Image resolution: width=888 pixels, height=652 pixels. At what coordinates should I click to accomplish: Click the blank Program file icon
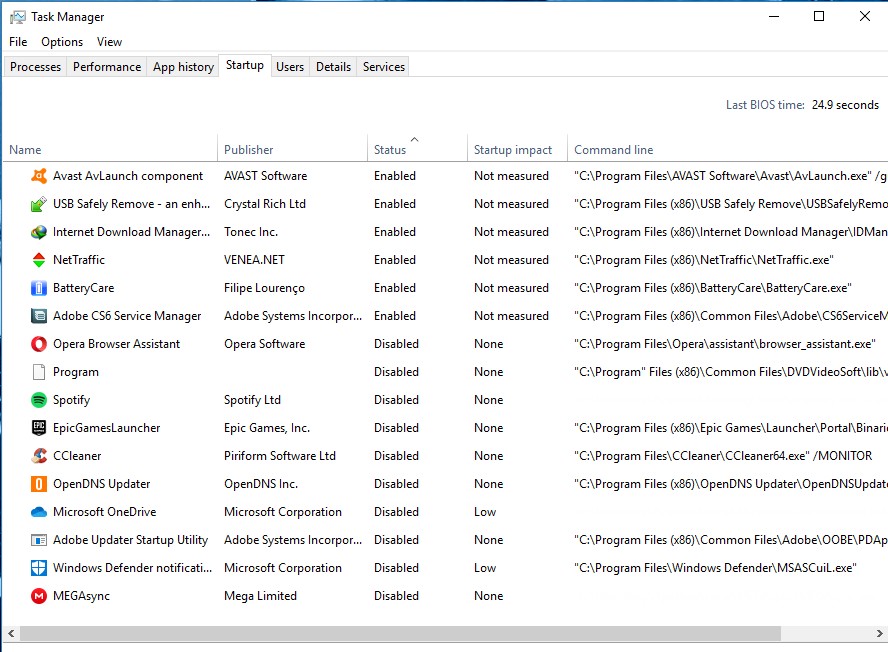click(x=39, y=372)
